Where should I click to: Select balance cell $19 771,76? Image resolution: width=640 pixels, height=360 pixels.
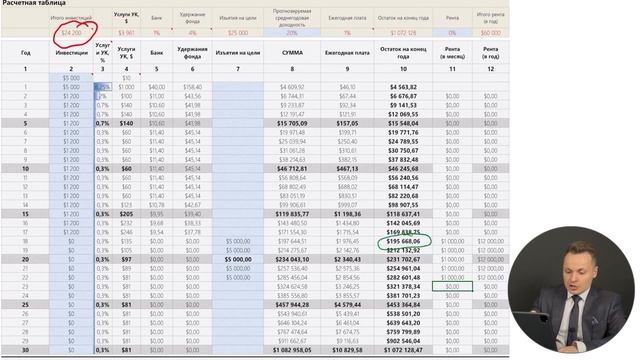point(403,132)
